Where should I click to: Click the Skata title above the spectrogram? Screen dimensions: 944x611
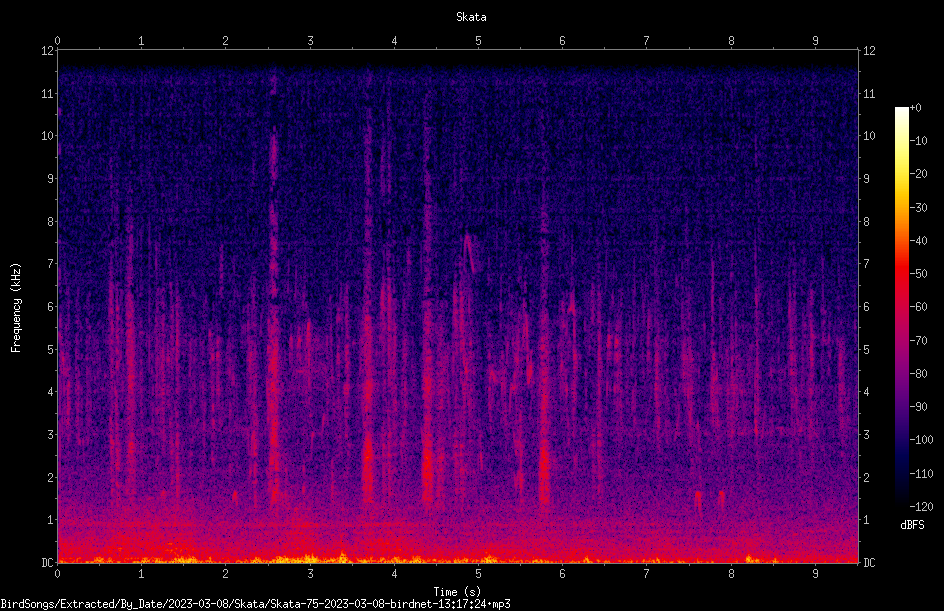coord(471,17)
